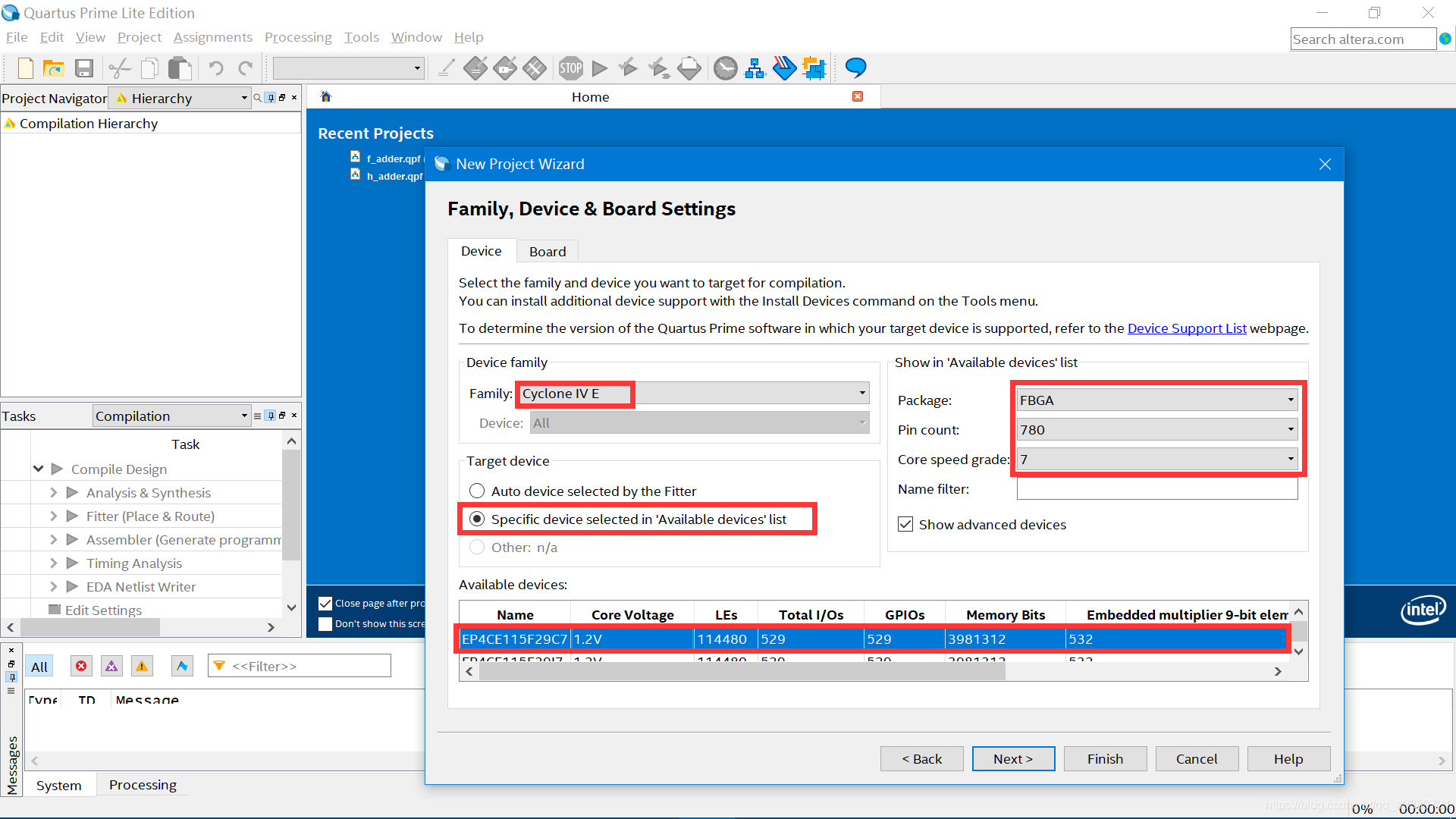Open the Device Support List link
1456x819 pixels.
1186,328
